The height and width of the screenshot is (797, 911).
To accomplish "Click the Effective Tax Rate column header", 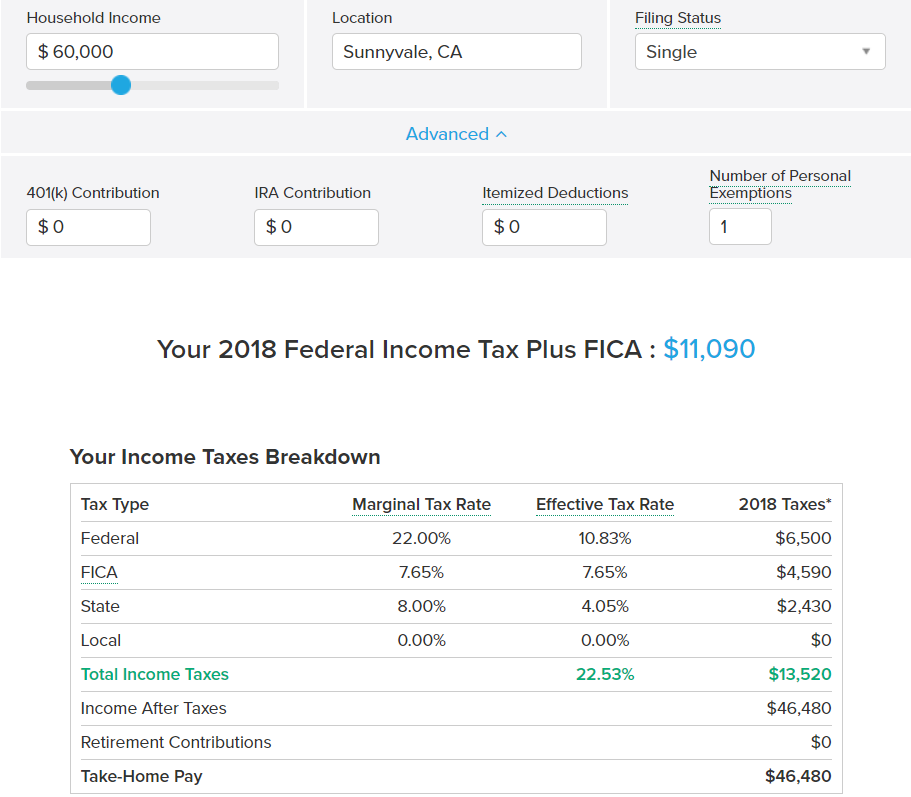I will [605, 504].
